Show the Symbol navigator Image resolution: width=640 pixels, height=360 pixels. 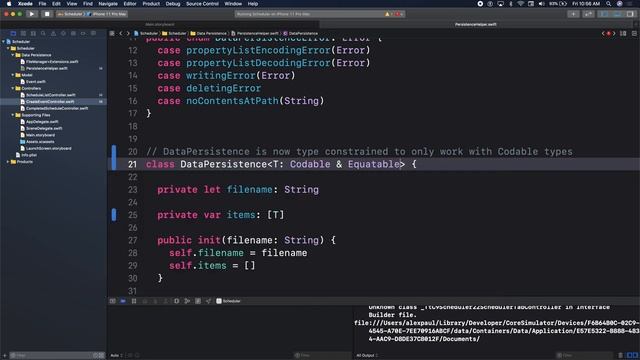pos(33,33)
